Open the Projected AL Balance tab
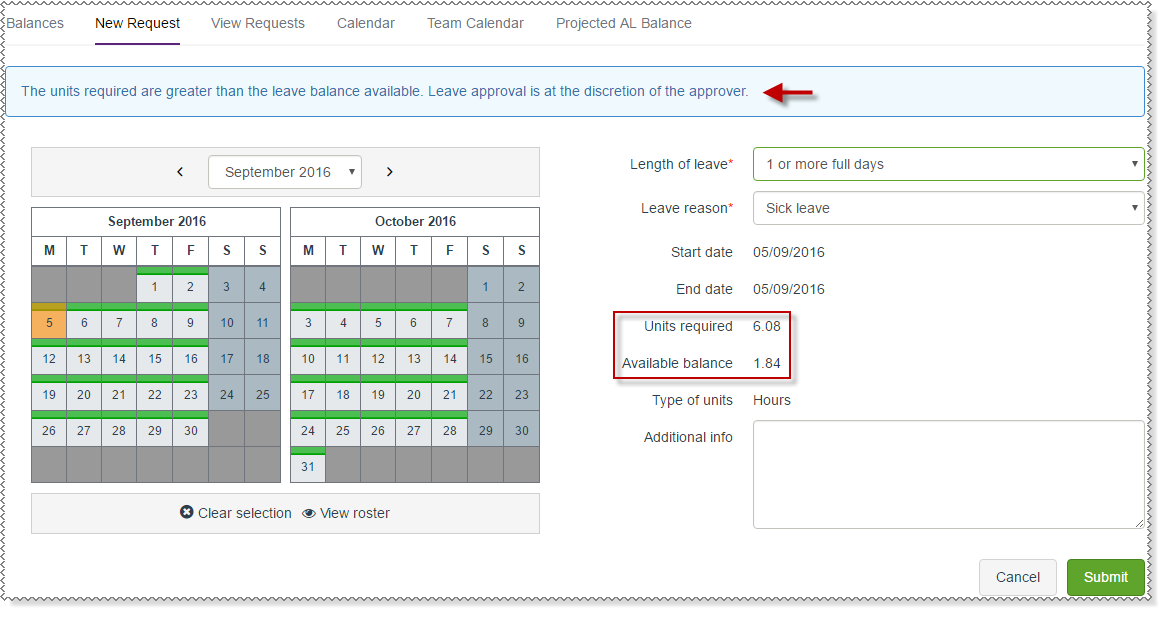 [624, 23]
